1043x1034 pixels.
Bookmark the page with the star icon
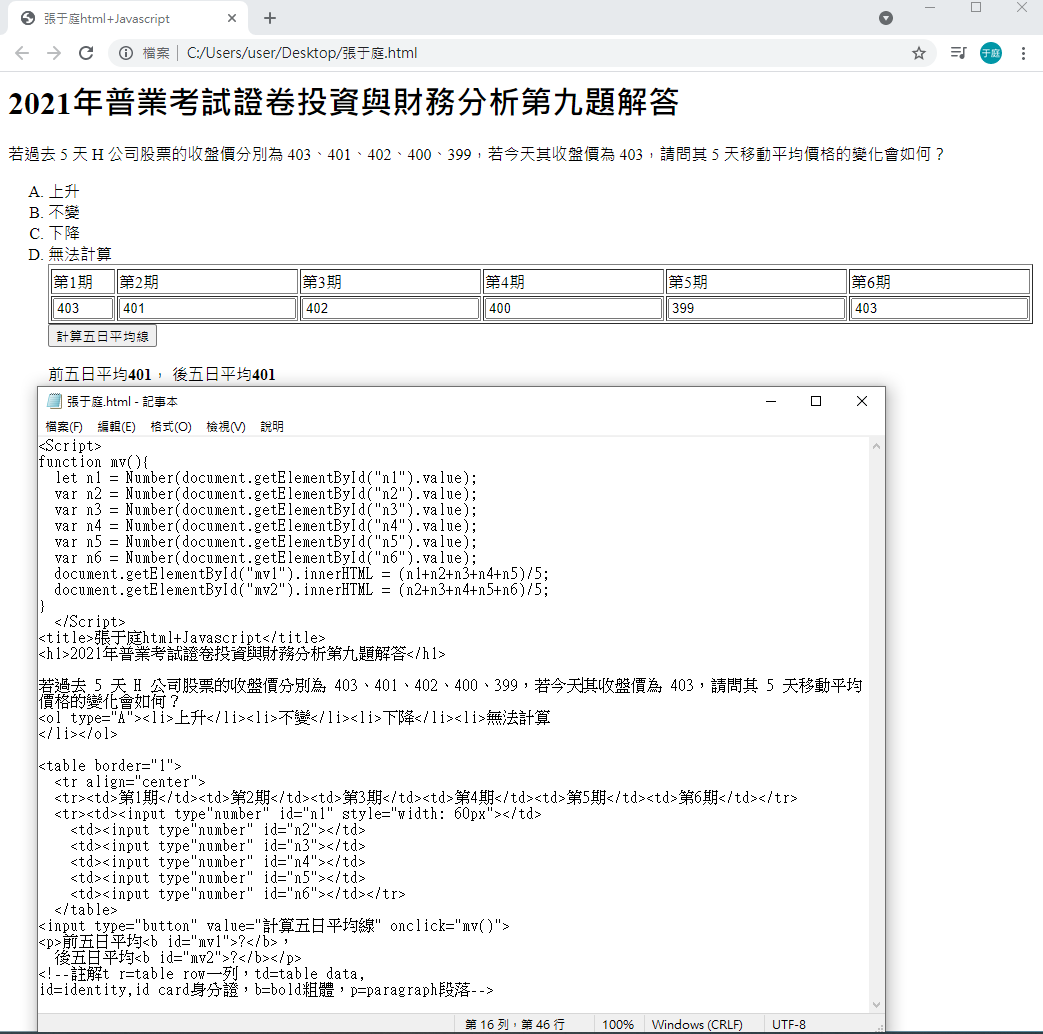tap(919, 53)
